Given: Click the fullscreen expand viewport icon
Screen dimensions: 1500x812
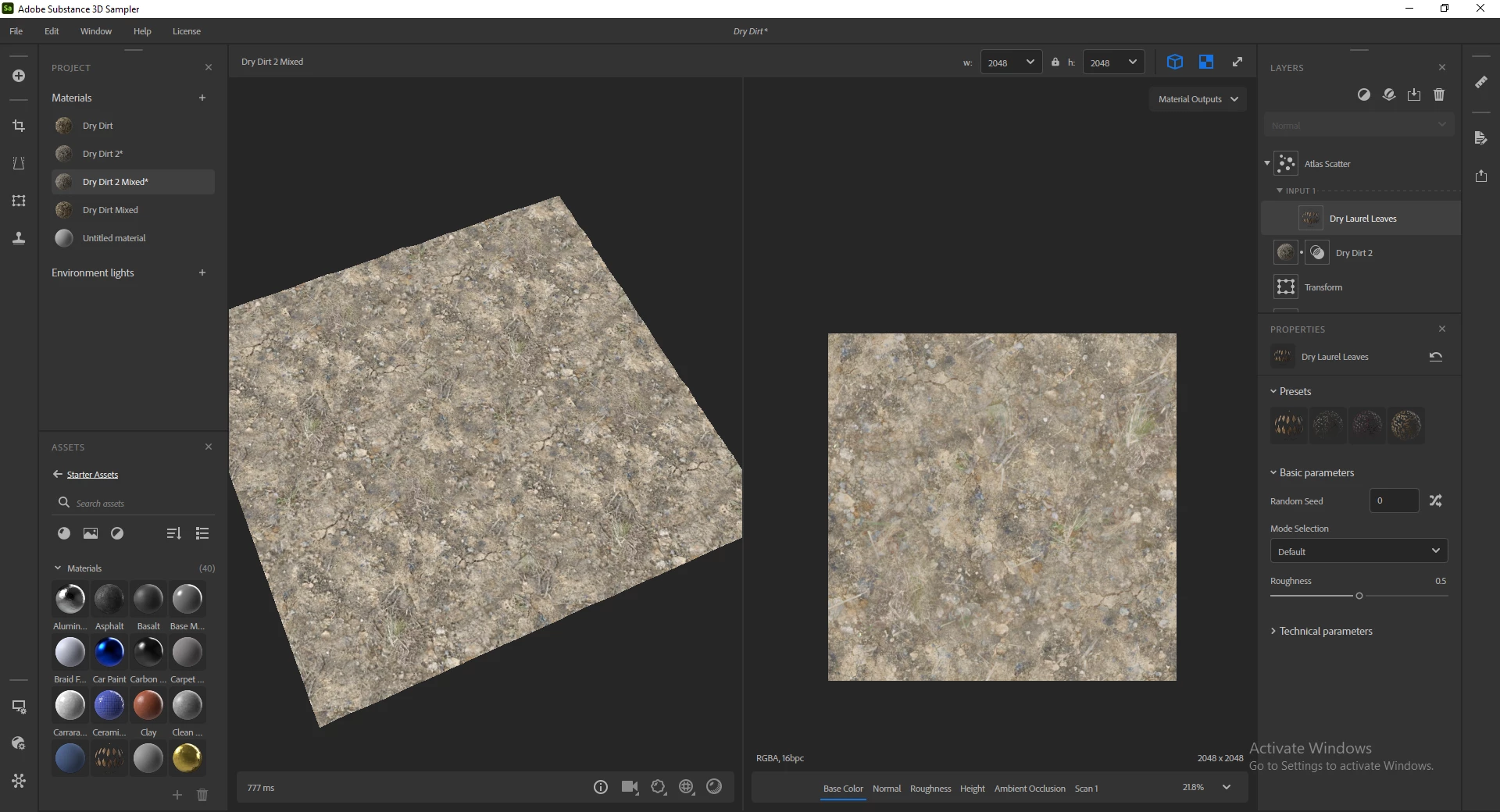Looking at the screenshot, I should pos(1237,62).
